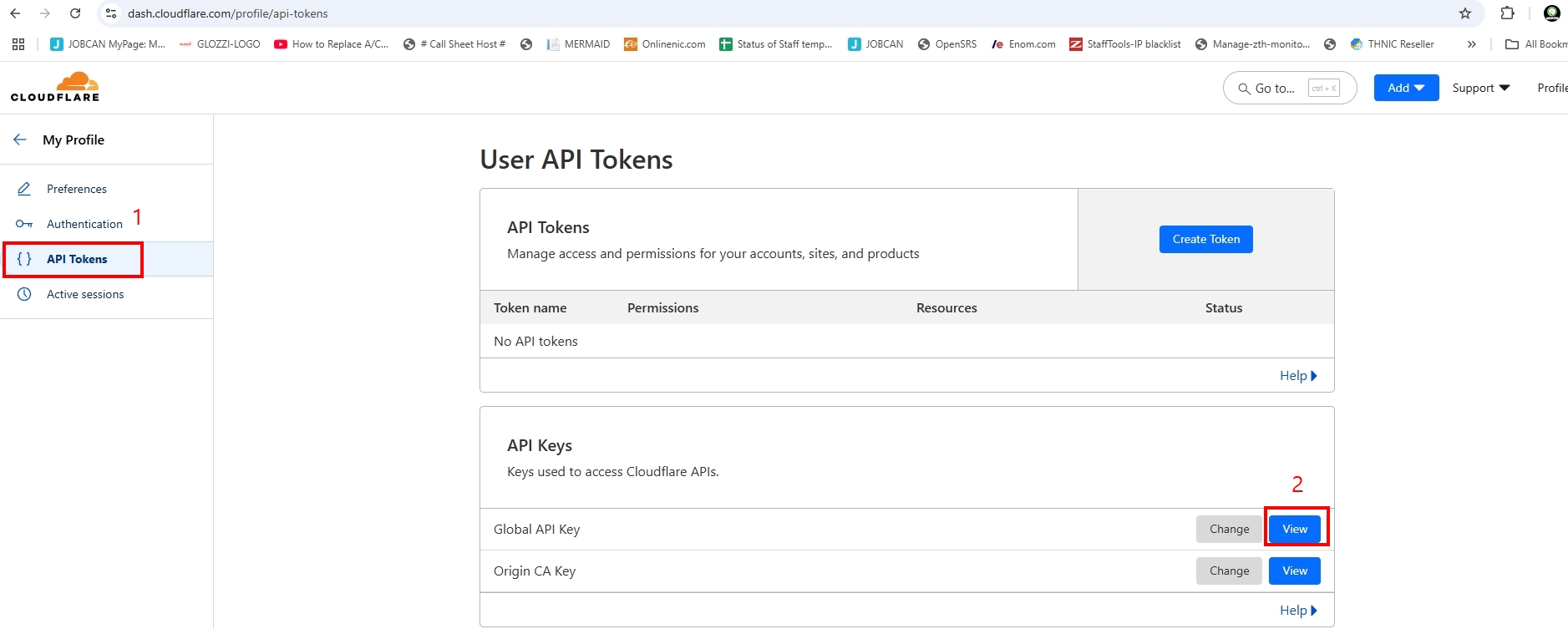Open Help link under API Keys
This screenshot has height=629, width=1568.
pos(1298,610)
